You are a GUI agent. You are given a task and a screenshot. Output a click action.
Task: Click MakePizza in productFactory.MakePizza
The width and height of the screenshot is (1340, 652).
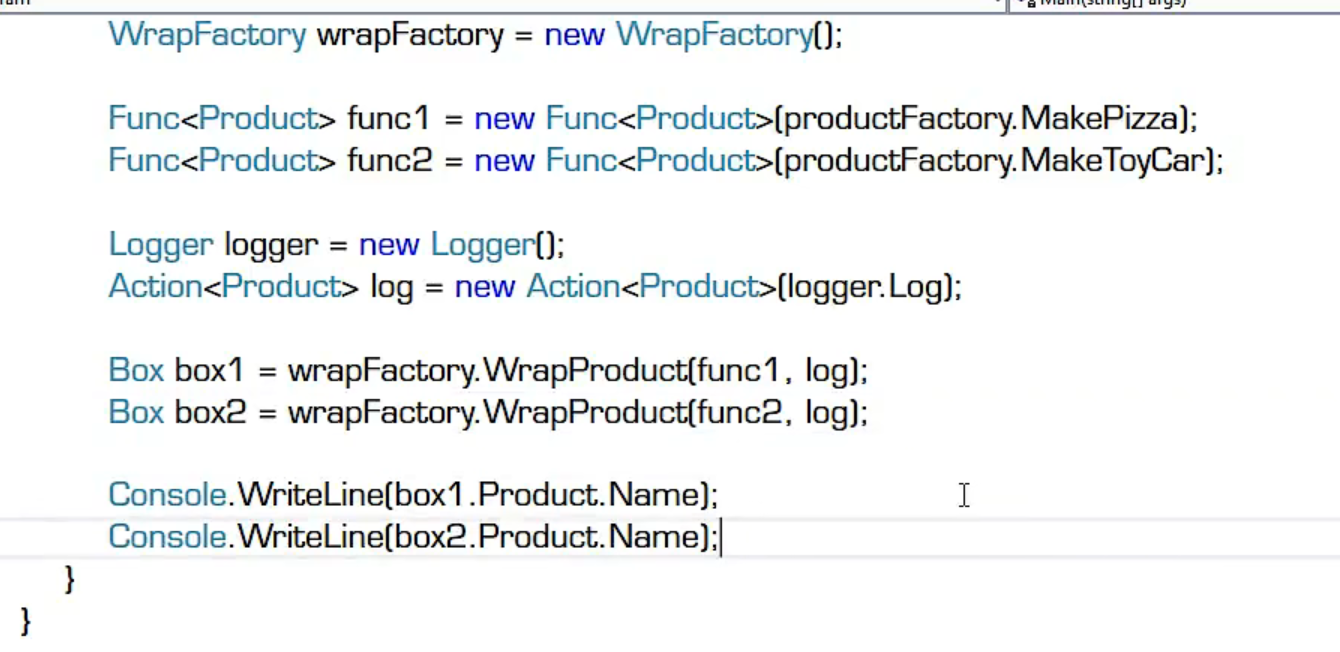click(x=1099, y=119)
